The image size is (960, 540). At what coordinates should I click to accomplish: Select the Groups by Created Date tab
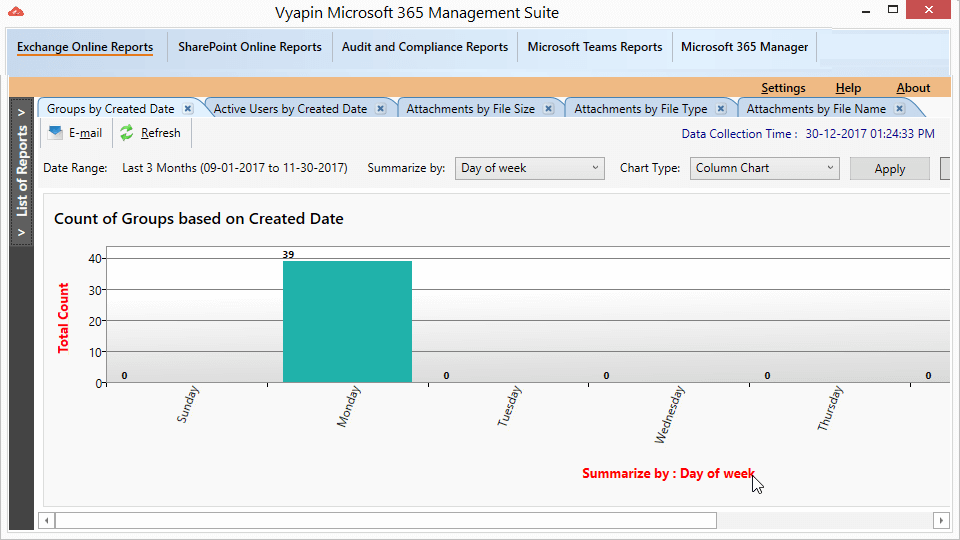pyautogui.click(x=111, y=108)
